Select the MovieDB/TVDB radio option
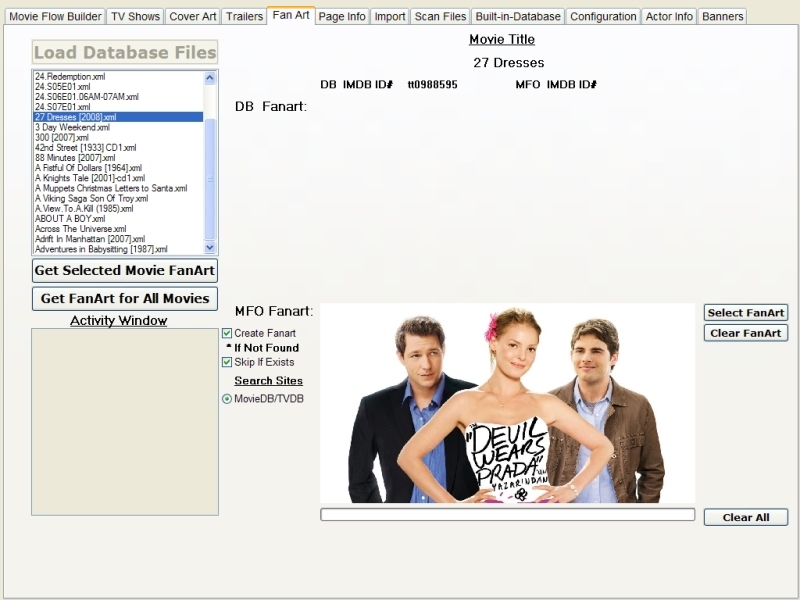 click(227, 399)
